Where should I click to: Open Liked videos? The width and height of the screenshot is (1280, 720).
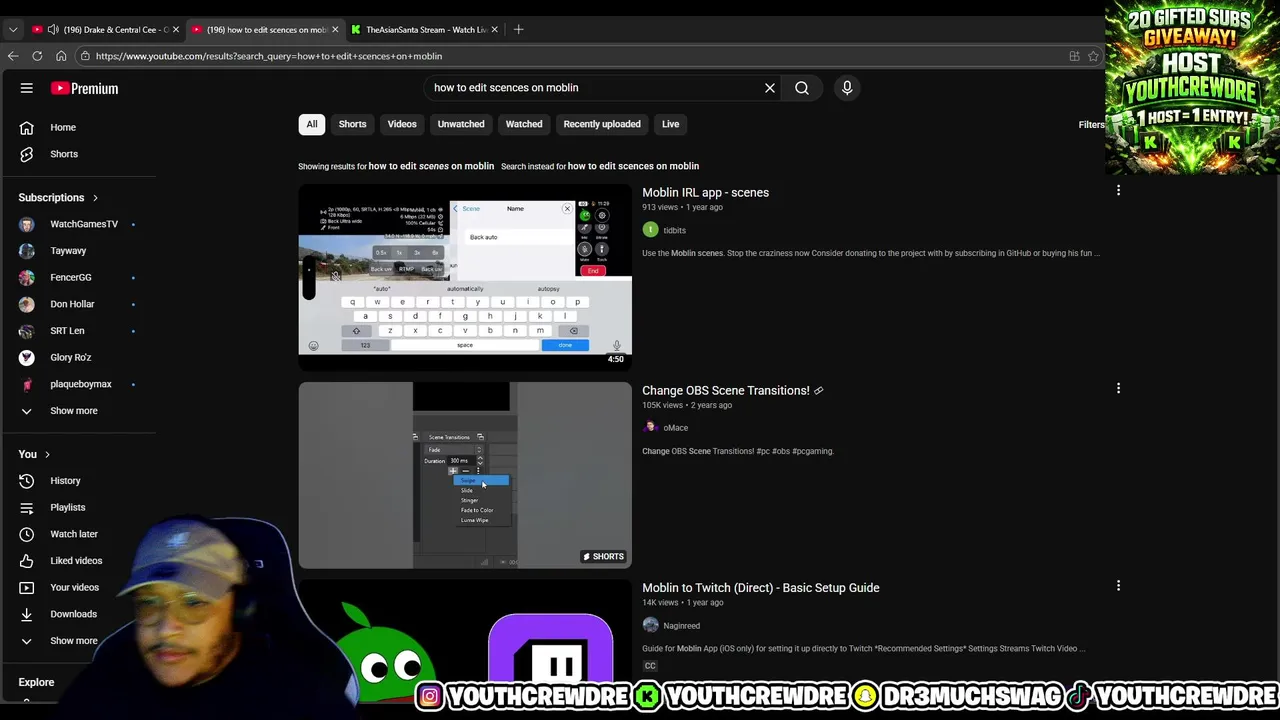pos(78,561)
